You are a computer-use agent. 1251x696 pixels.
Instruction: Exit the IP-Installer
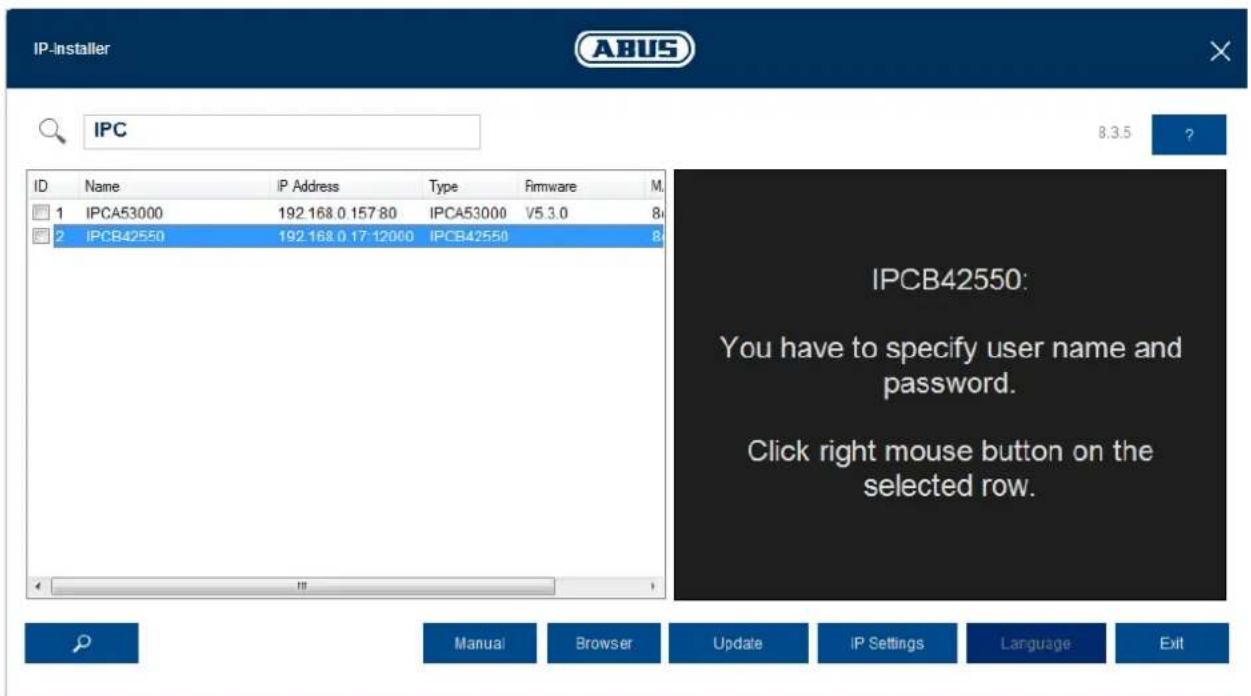tap(1171, 643)
